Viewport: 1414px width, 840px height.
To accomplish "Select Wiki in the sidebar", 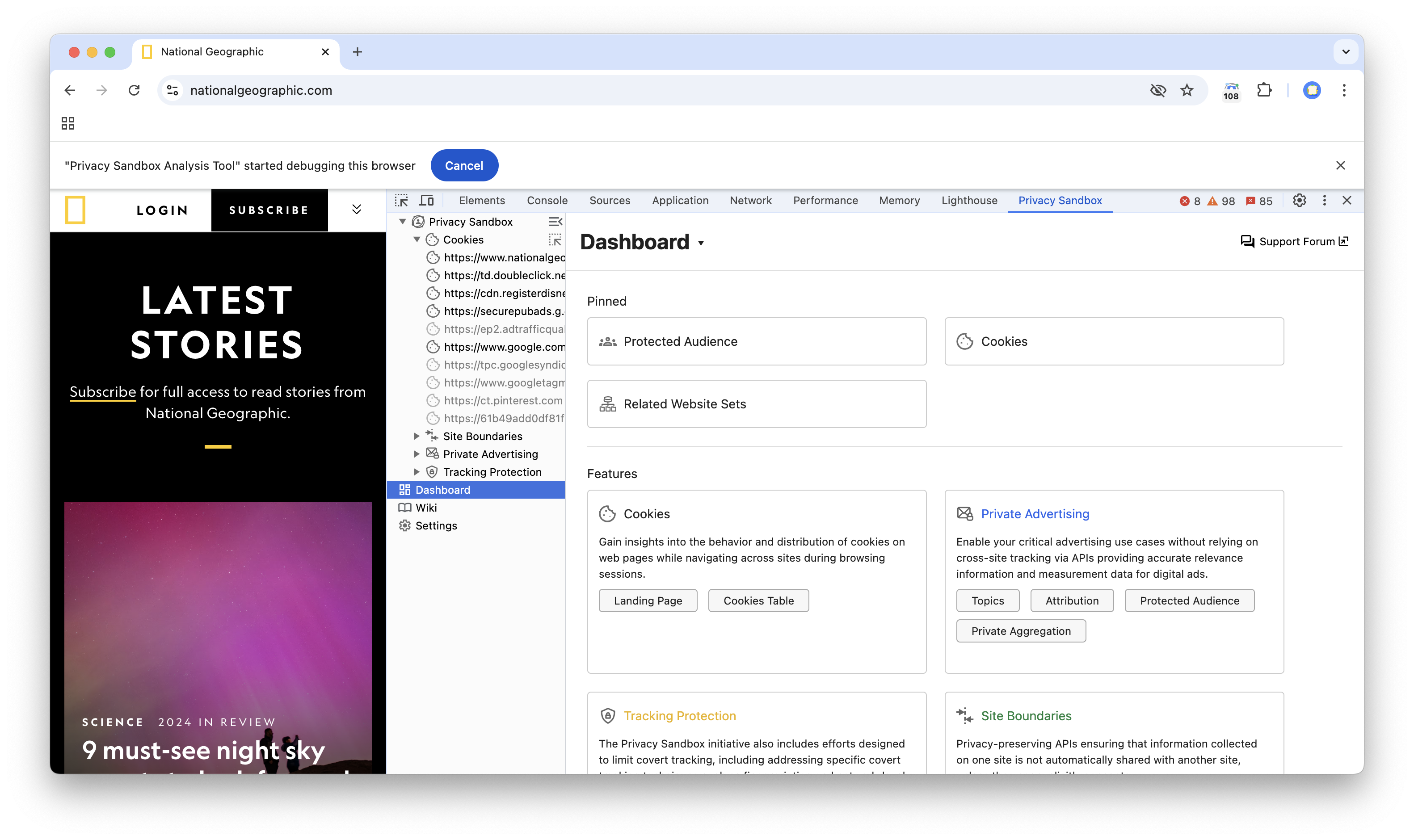I will (476, 508).
